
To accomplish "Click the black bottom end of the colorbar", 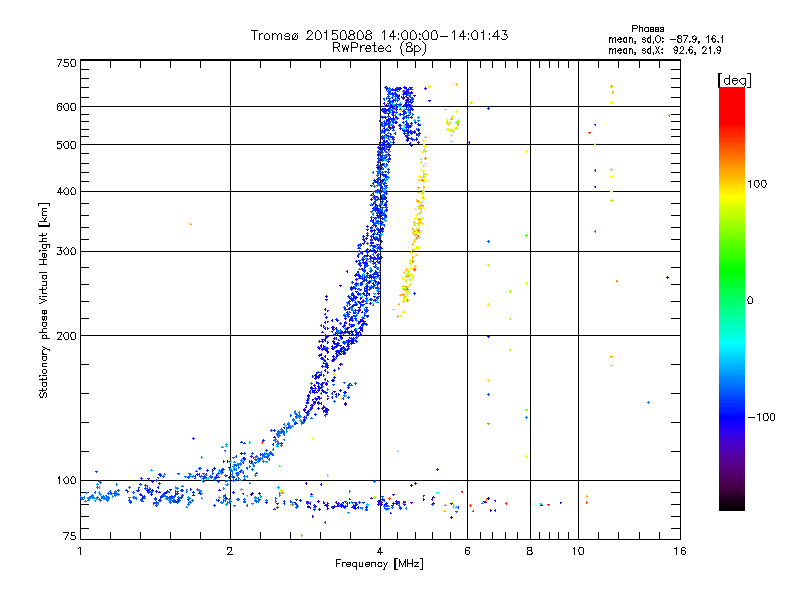I will point(732,503).
